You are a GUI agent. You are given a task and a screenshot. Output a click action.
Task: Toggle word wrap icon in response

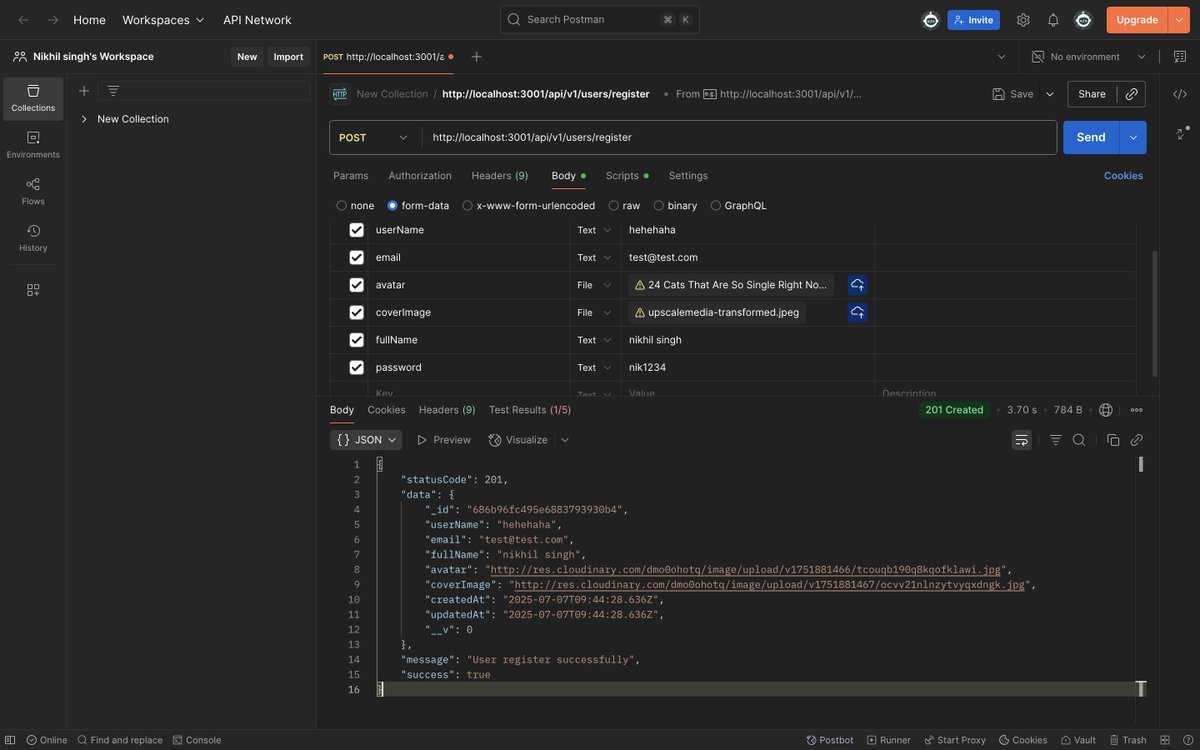(x=1021, y=440)
